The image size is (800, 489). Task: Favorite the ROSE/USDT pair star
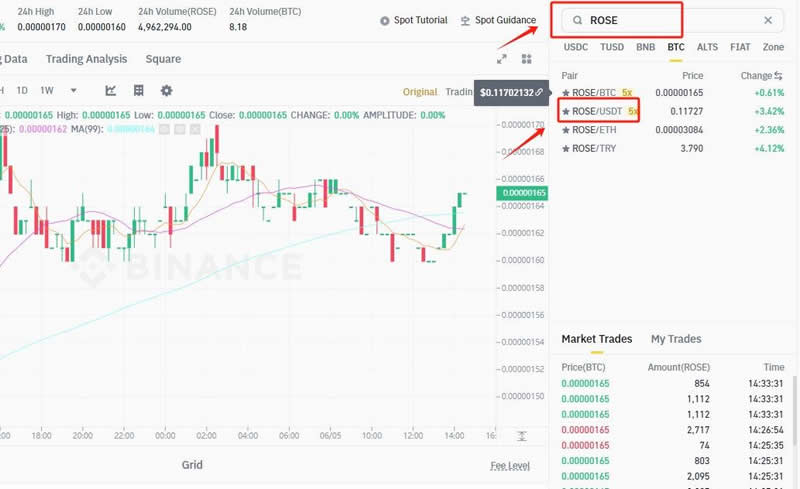coord(566,111)
